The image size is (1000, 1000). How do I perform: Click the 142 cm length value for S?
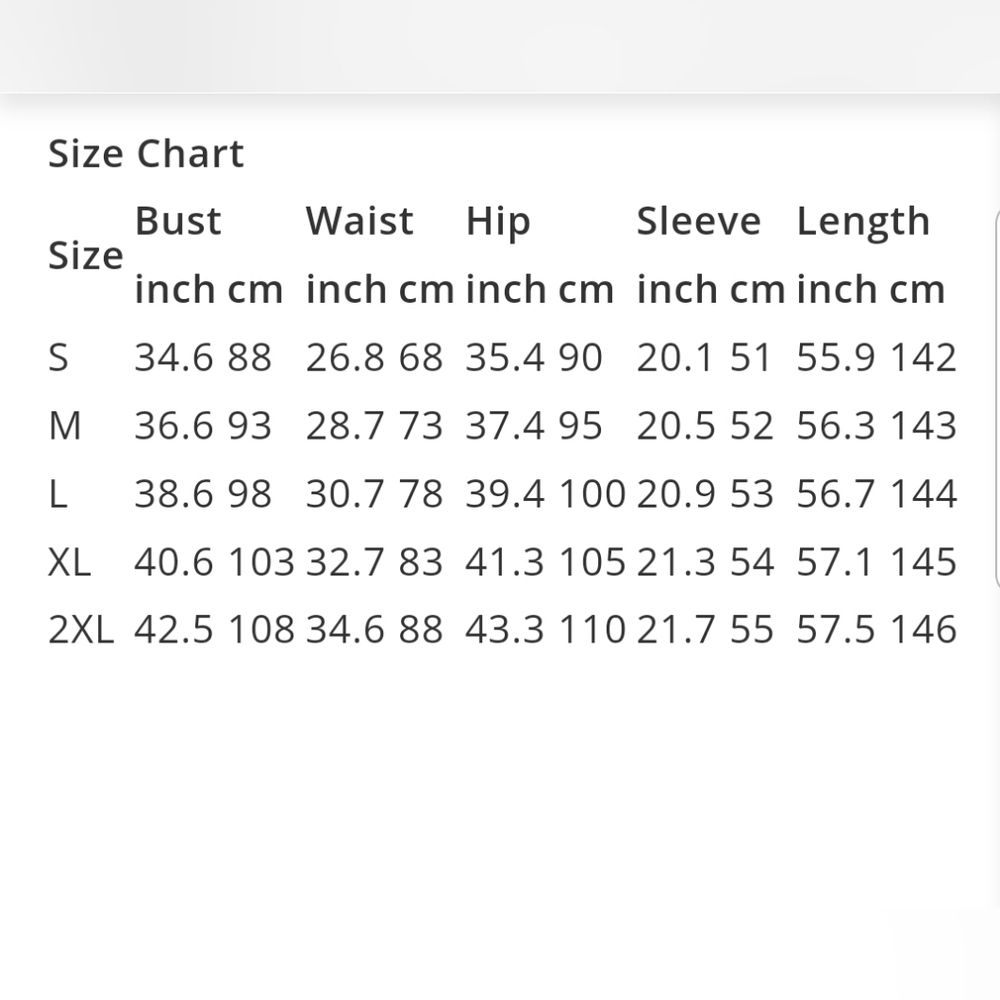923,358
